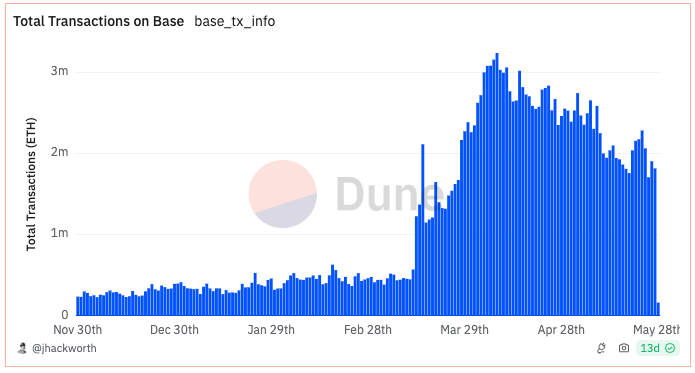Click the short last bar at chart end

[658, 309]
